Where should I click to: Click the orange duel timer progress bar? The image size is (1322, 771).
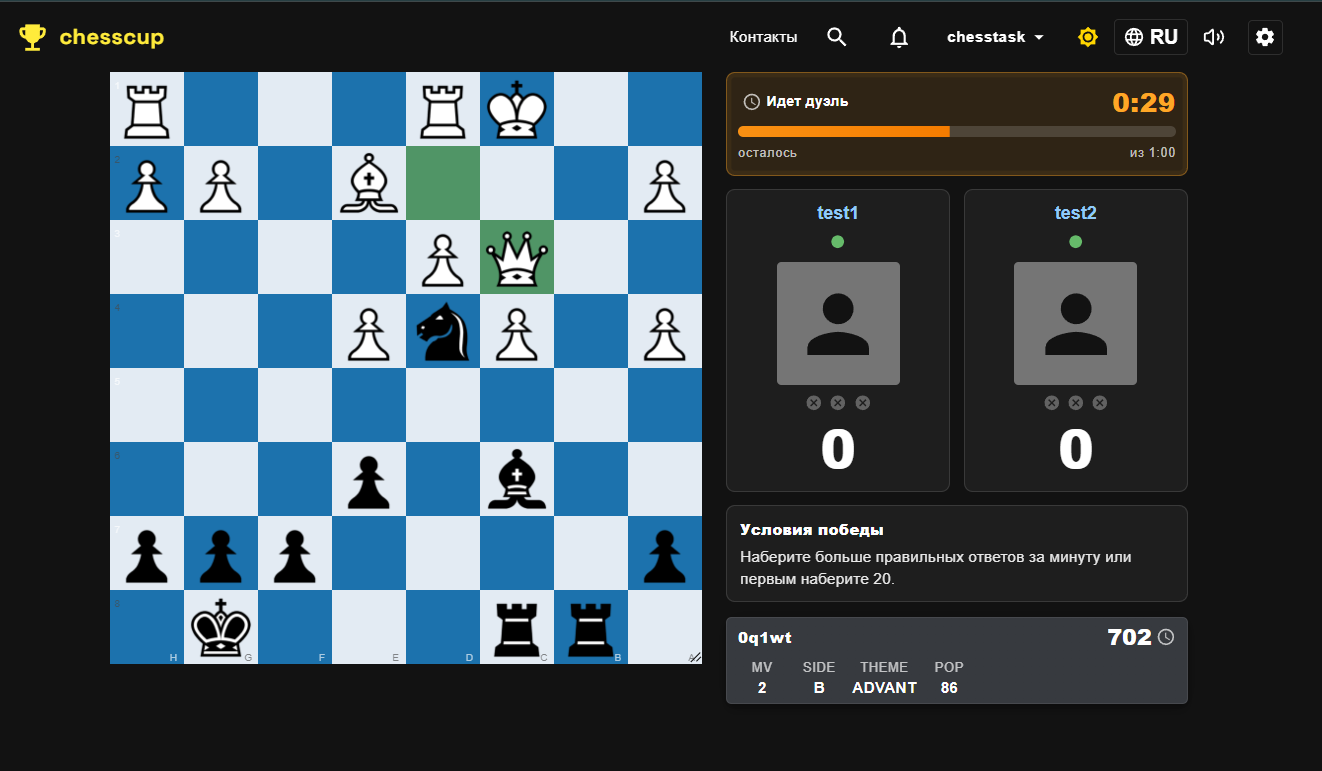956,131
